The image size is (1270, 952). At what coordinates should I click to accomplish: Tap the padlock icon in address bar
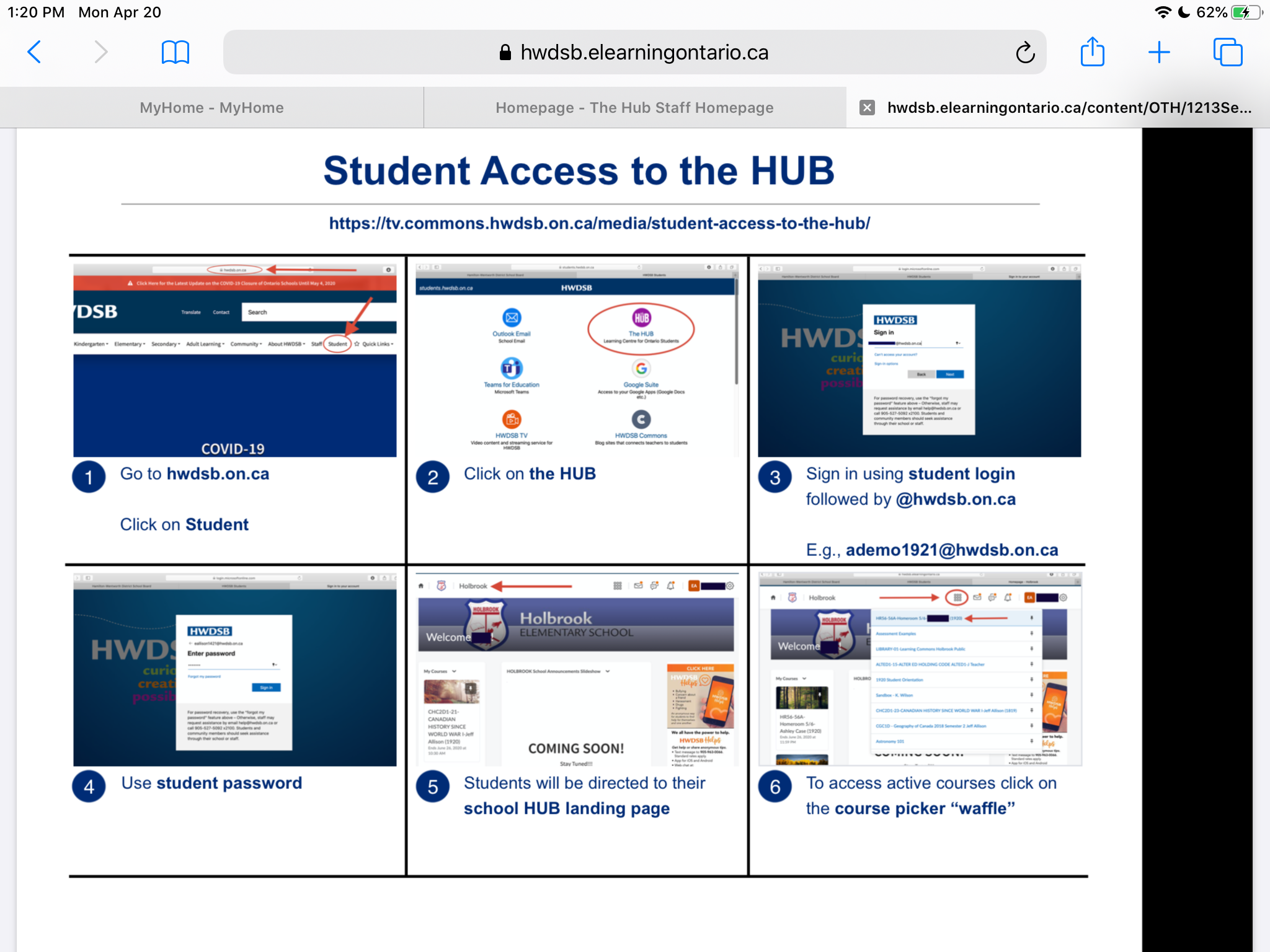pos(505,53)
